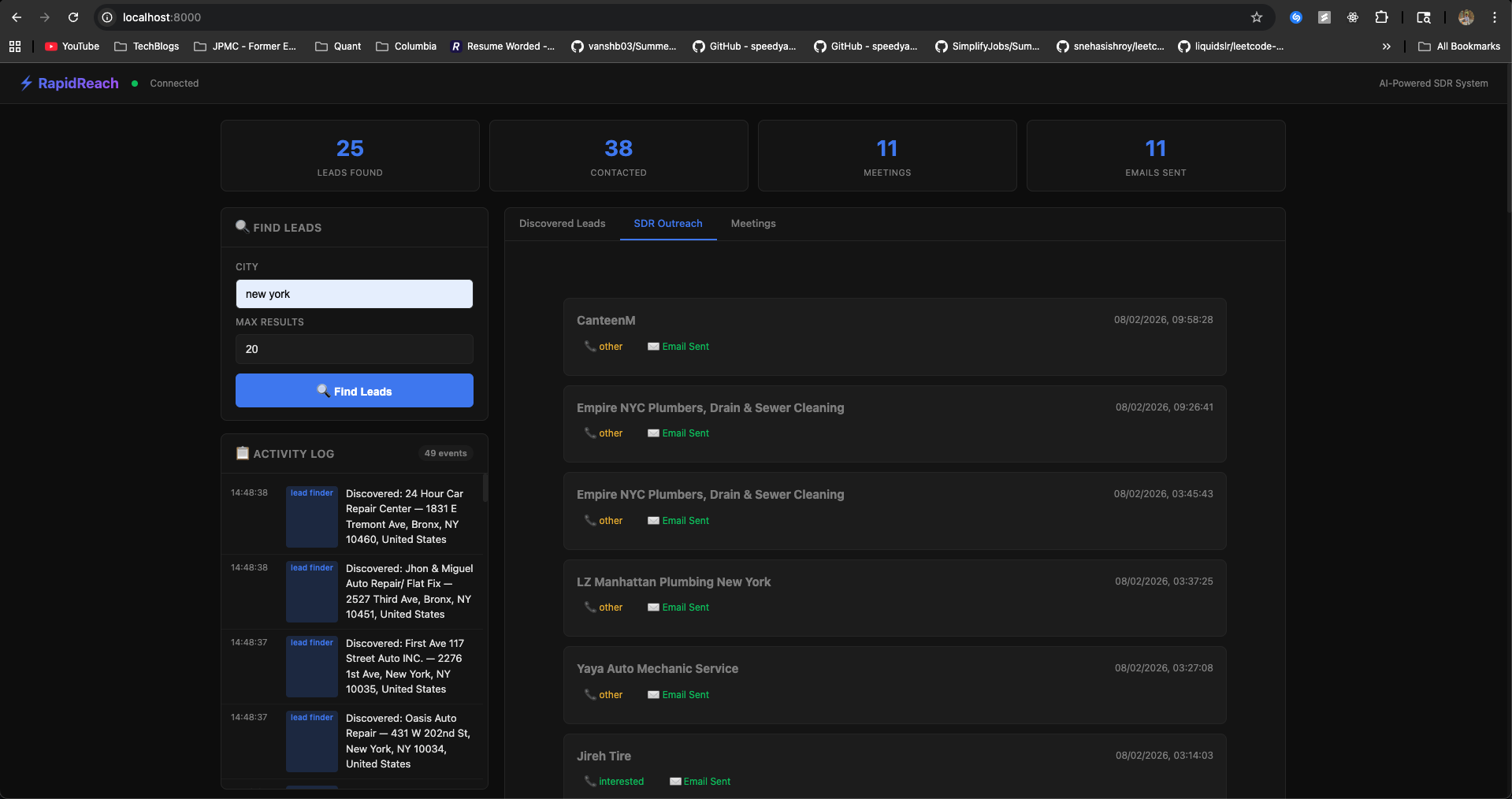This screenshot has width=1512, height=799.
Task: Click the Activity Log scrollbar
Action: click(x=485, y=488)
